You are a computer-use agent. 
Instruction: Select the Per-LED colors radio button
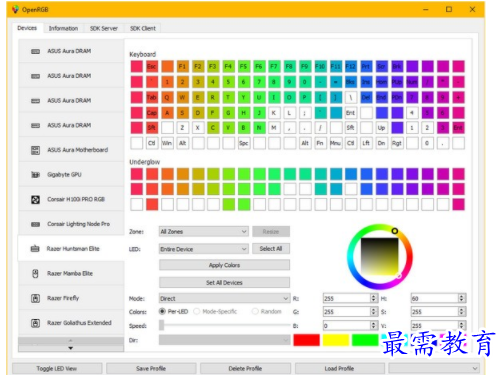(162, 311)
